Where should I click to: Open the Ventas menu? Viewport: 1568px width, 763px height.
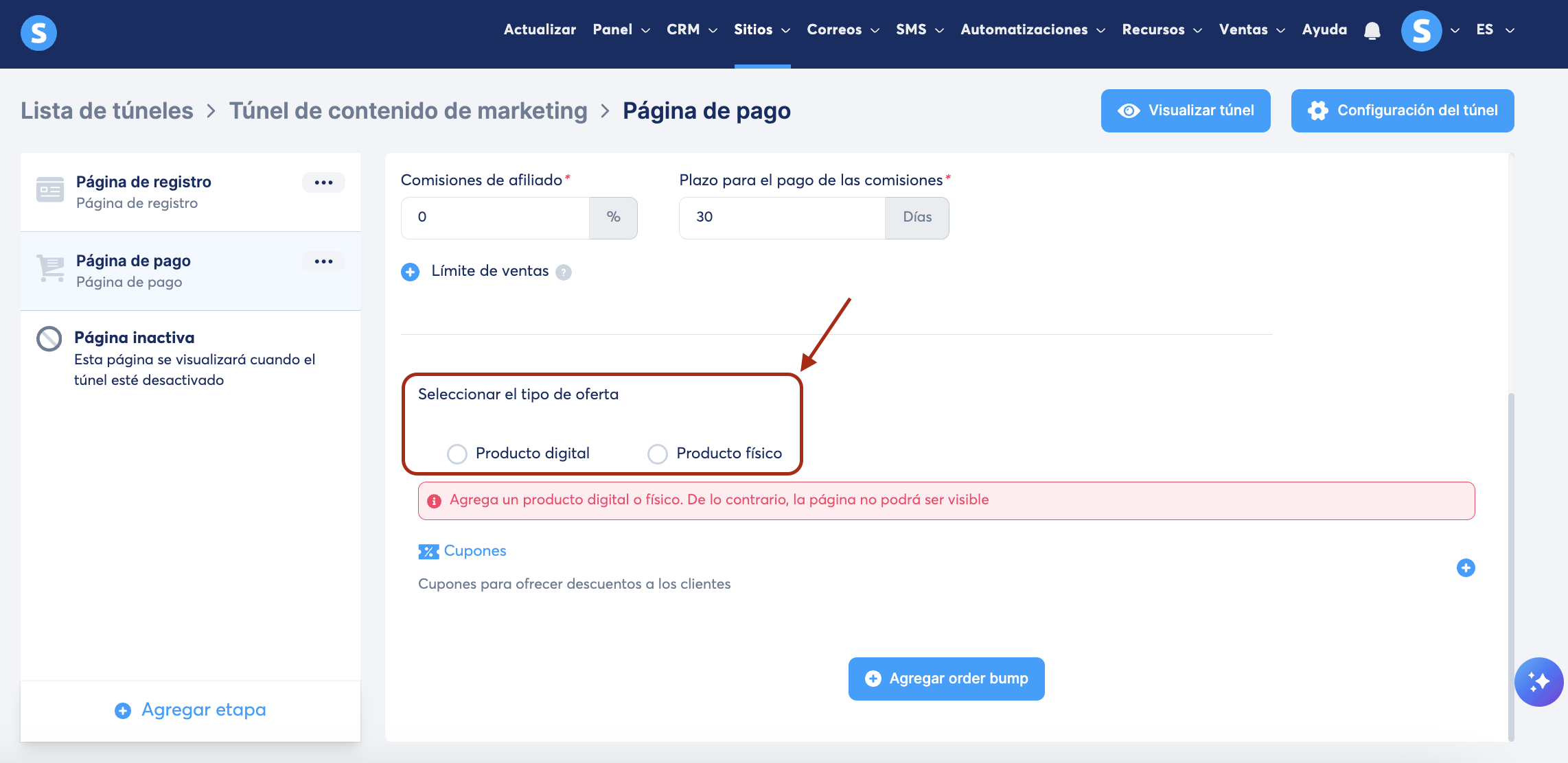[x=1252, y=30]
